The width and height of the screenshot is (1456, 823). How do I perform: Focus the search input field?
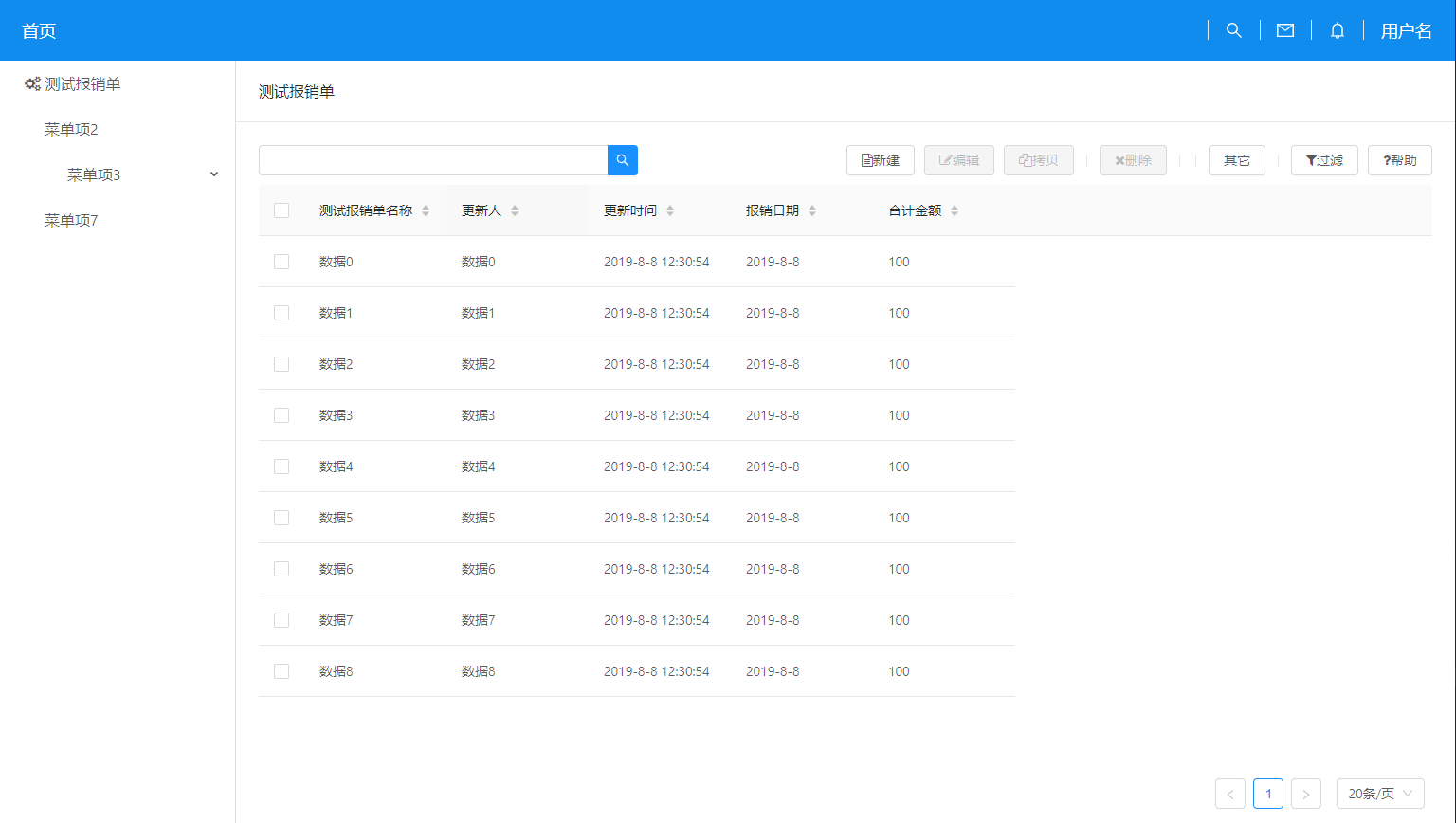[x=433, y=160]
